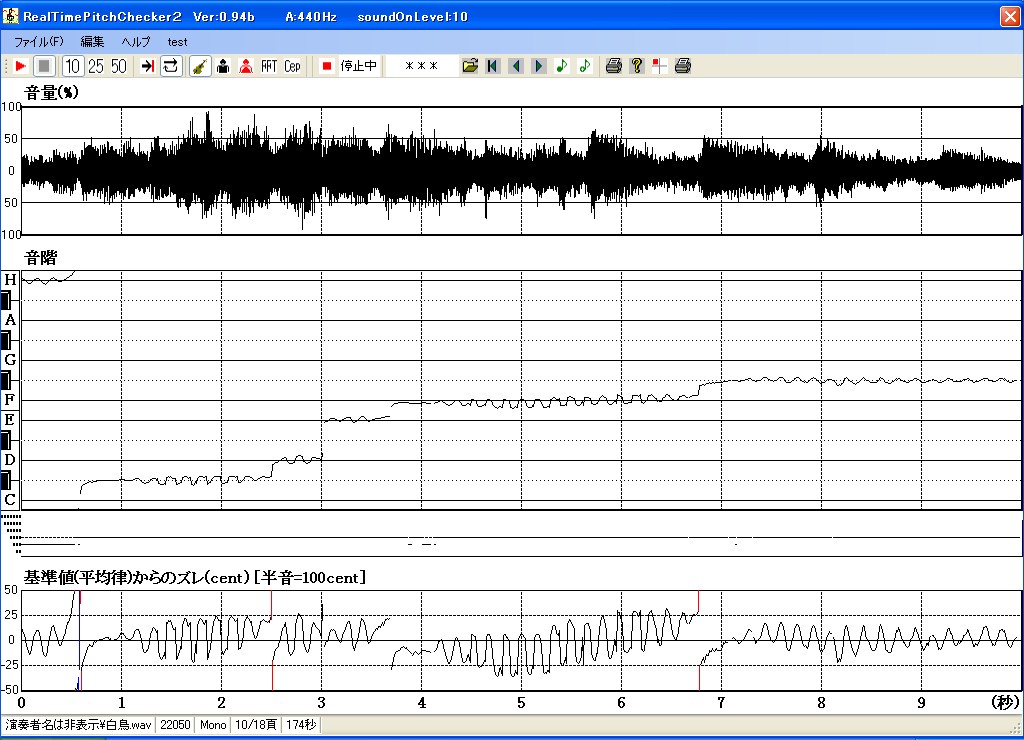Close the RealTimePitchChecker2 window
The image size is (1024, 740).
(1010, 16)
